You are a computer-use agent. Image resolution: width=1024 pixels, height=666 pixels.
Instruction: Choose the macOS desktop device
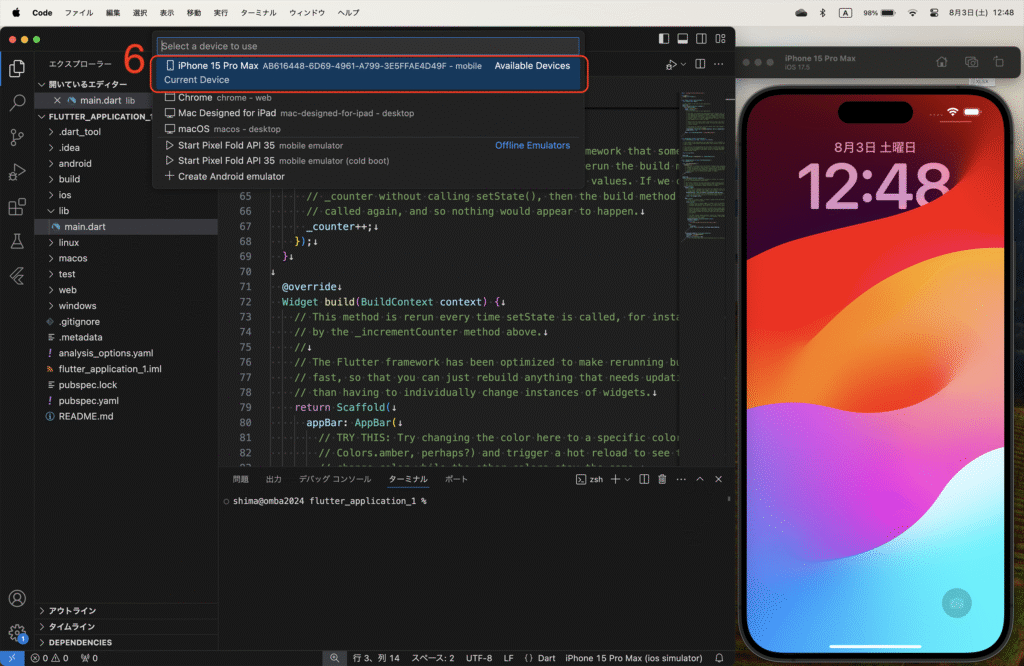point(368,129)
